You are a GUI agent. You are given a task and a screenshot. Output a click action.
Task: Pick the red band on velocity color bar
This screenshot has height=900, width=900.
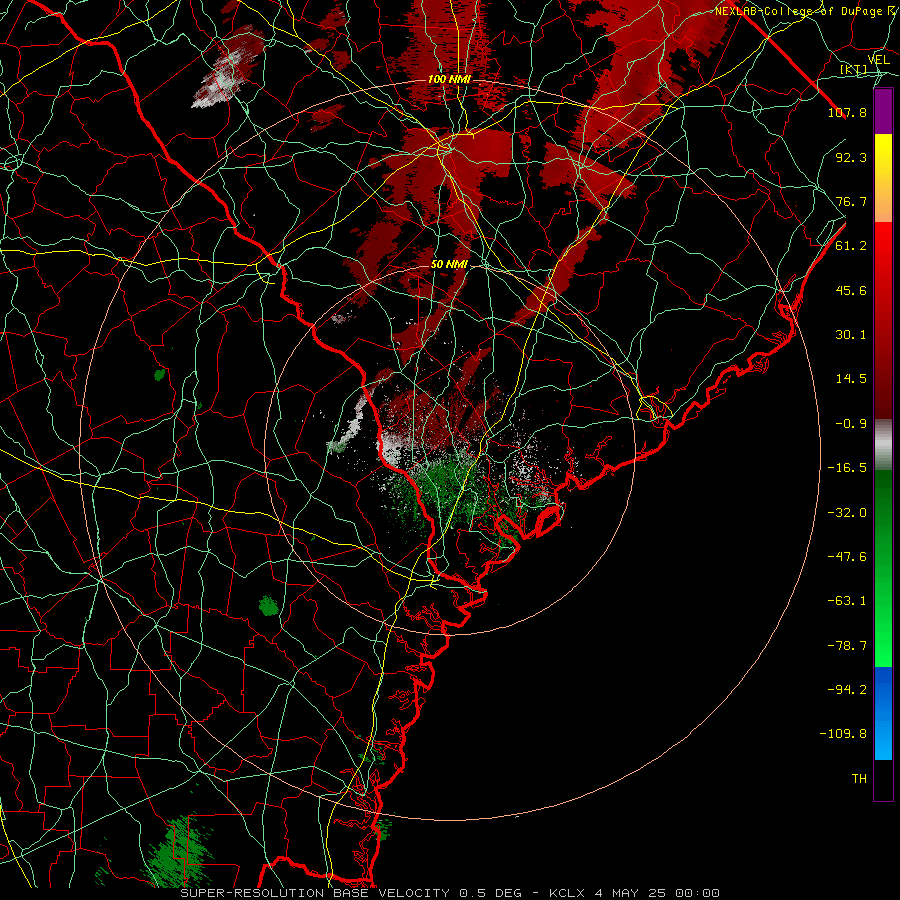pyautogui.click(x=883, y=320)
